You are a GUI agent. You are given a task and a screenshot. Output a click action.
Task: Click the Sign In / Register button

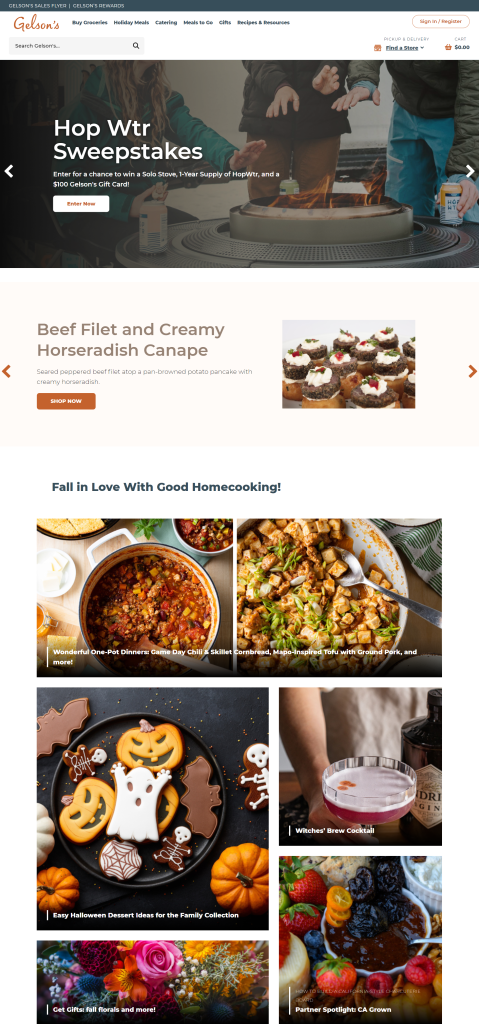pyautogui.click(x=440, y=22)
